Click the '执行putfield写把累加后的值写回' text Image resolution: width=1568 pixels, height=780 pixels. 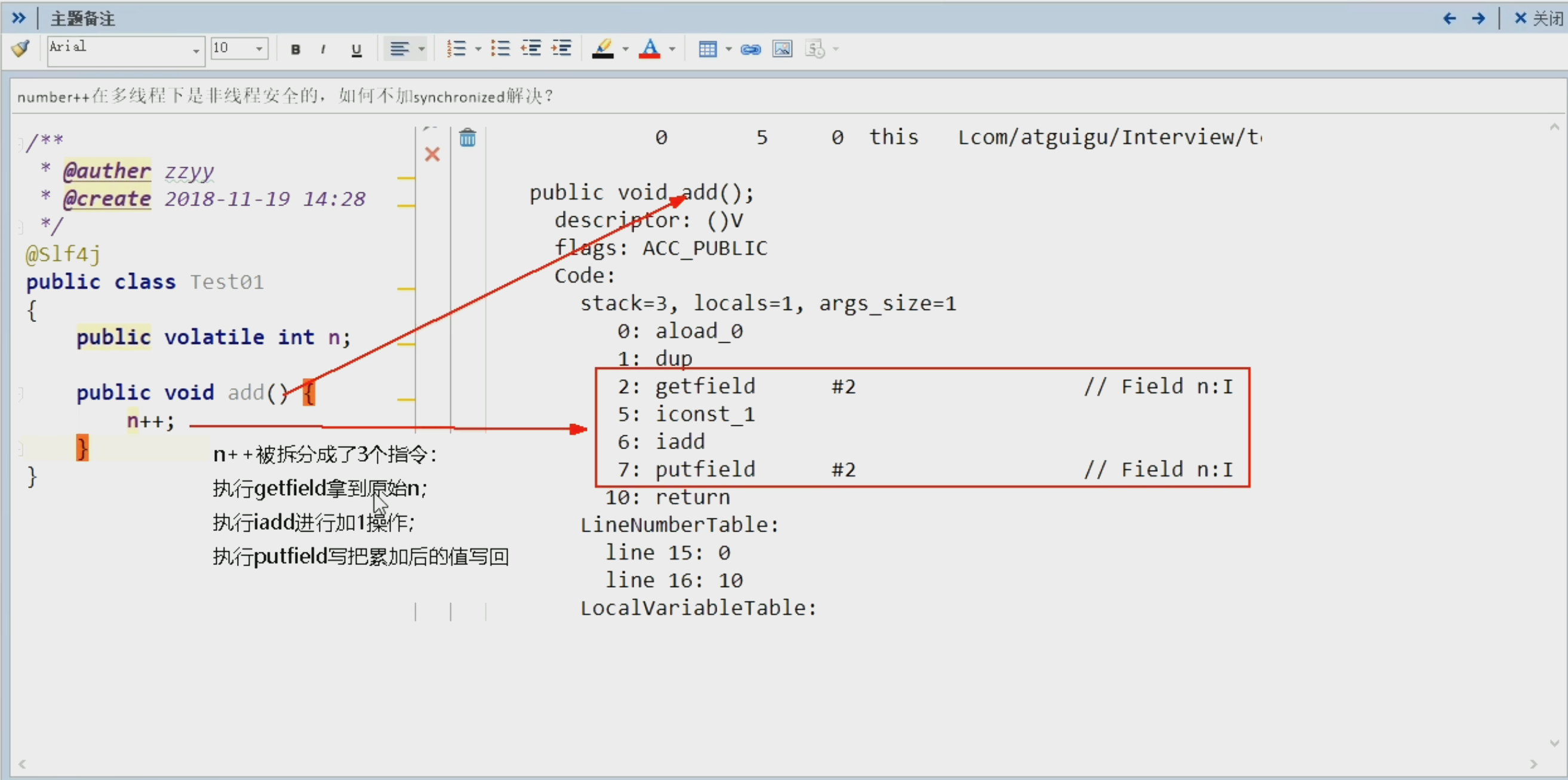click(361, 556)
